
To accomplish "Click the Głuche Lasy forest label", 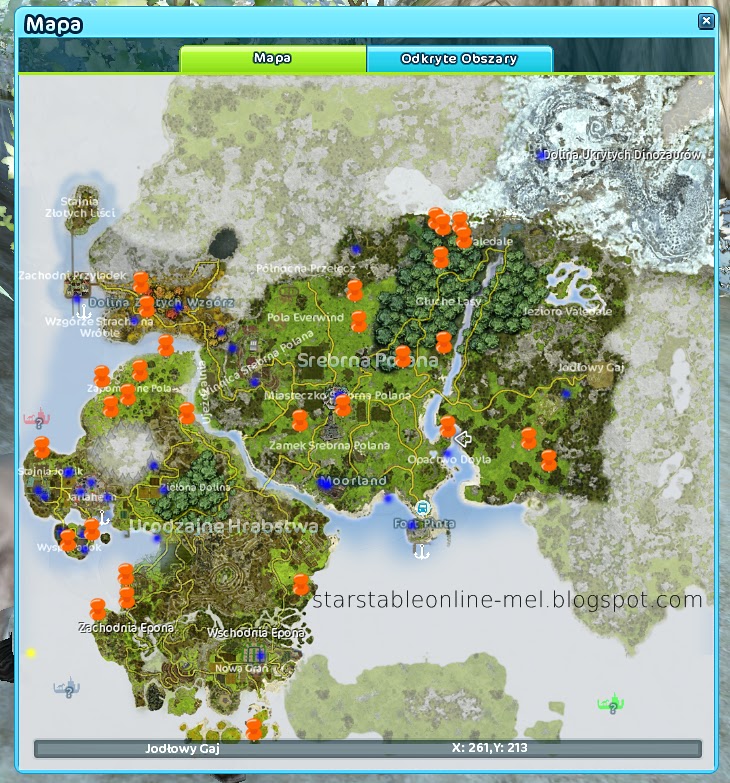I will [x=448, y=301].
